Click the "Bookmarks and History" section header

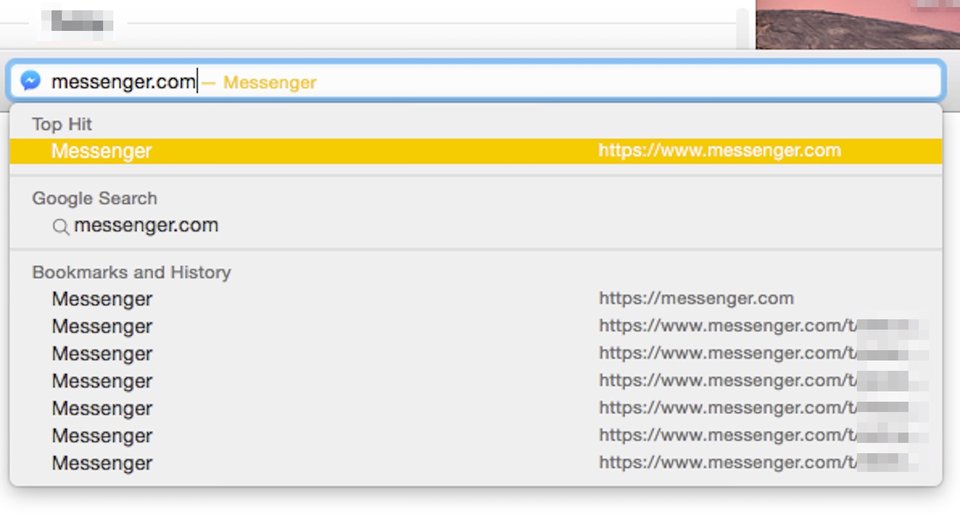coord(131,272)
